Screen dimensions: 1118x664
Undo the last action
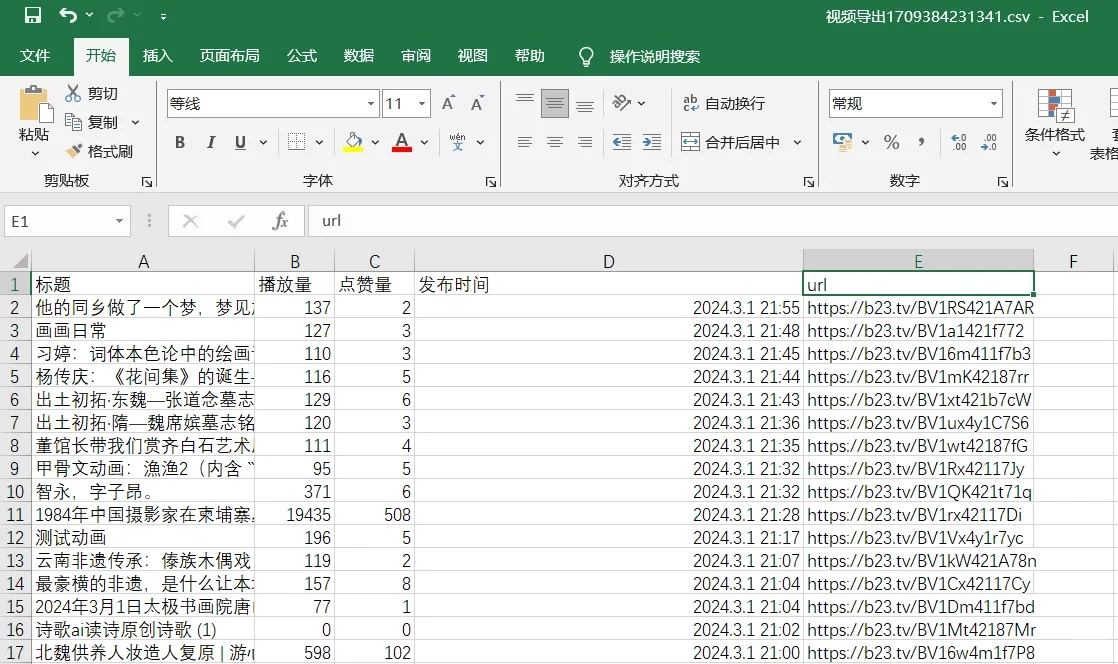click(x=67, y=15)
